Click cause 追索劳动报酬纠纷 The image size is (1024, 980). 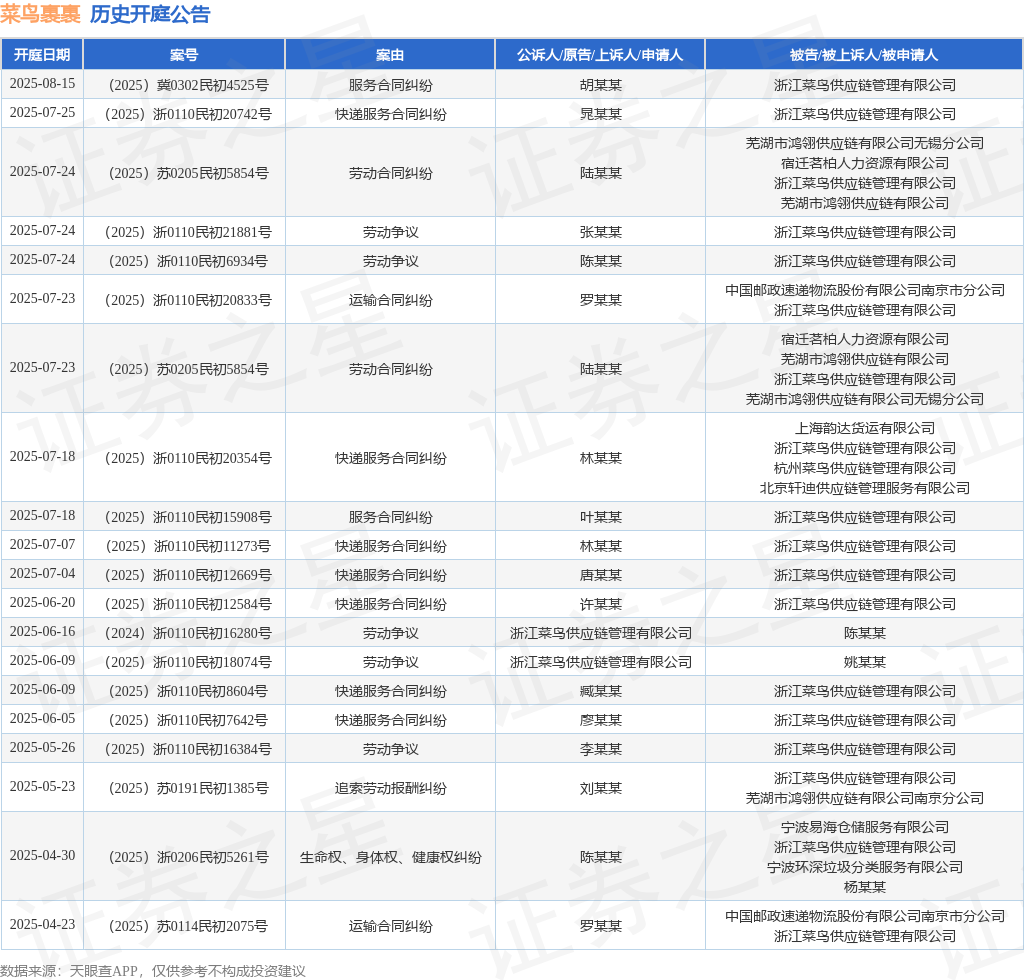click(x=391, y=789)
